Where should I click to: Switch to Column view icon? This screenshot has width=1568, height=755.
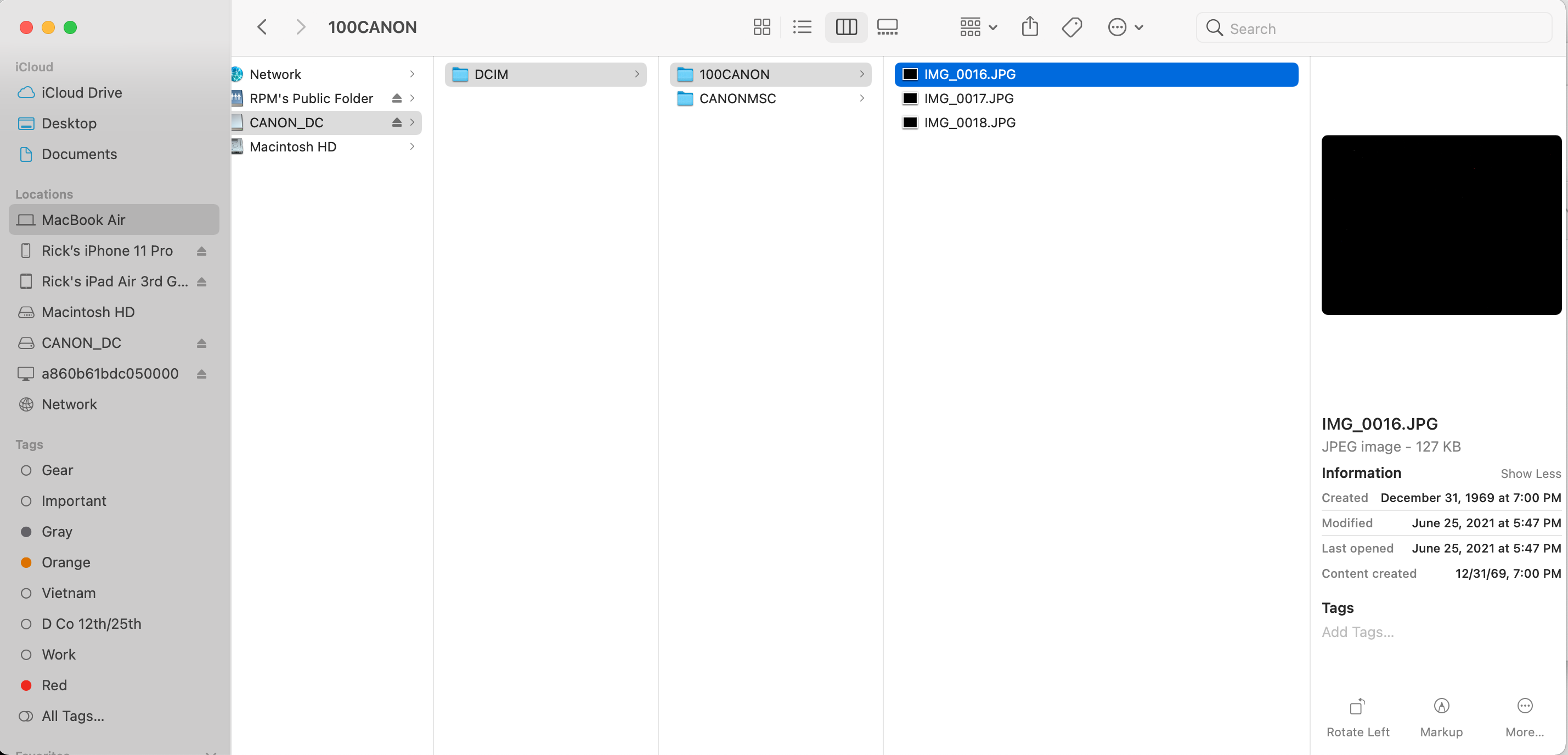click(845, 27)
